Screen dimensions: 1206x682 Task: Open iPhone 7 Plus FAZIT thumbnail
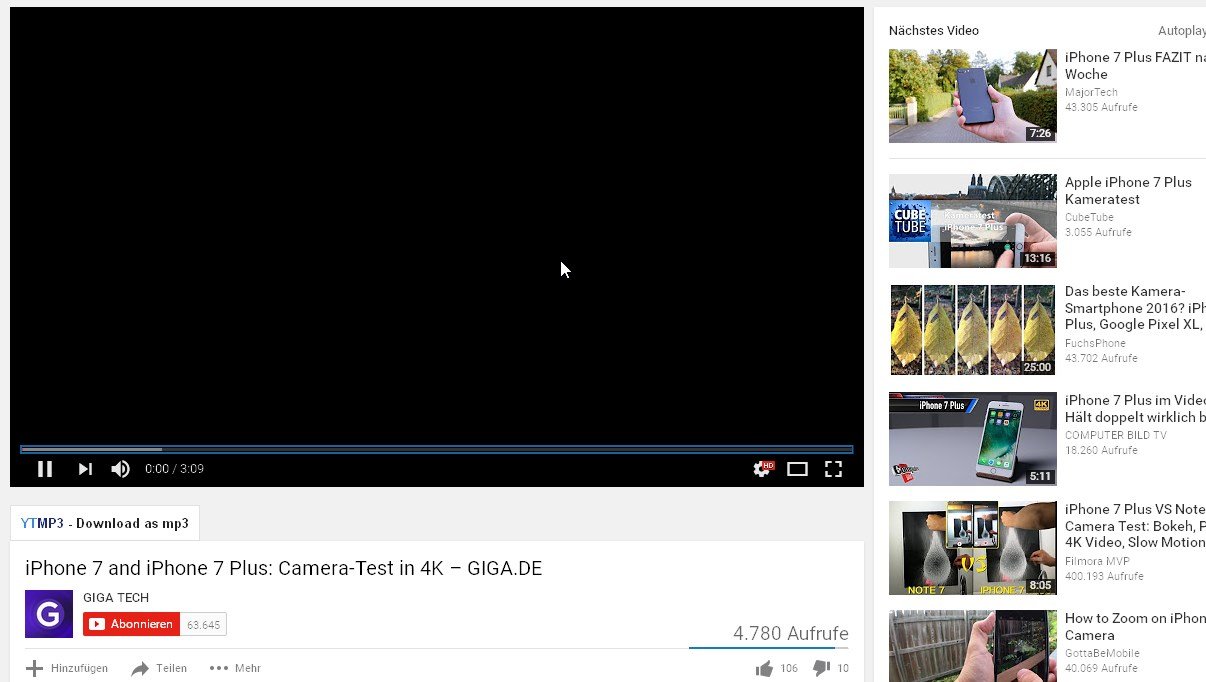coord(972,96)
